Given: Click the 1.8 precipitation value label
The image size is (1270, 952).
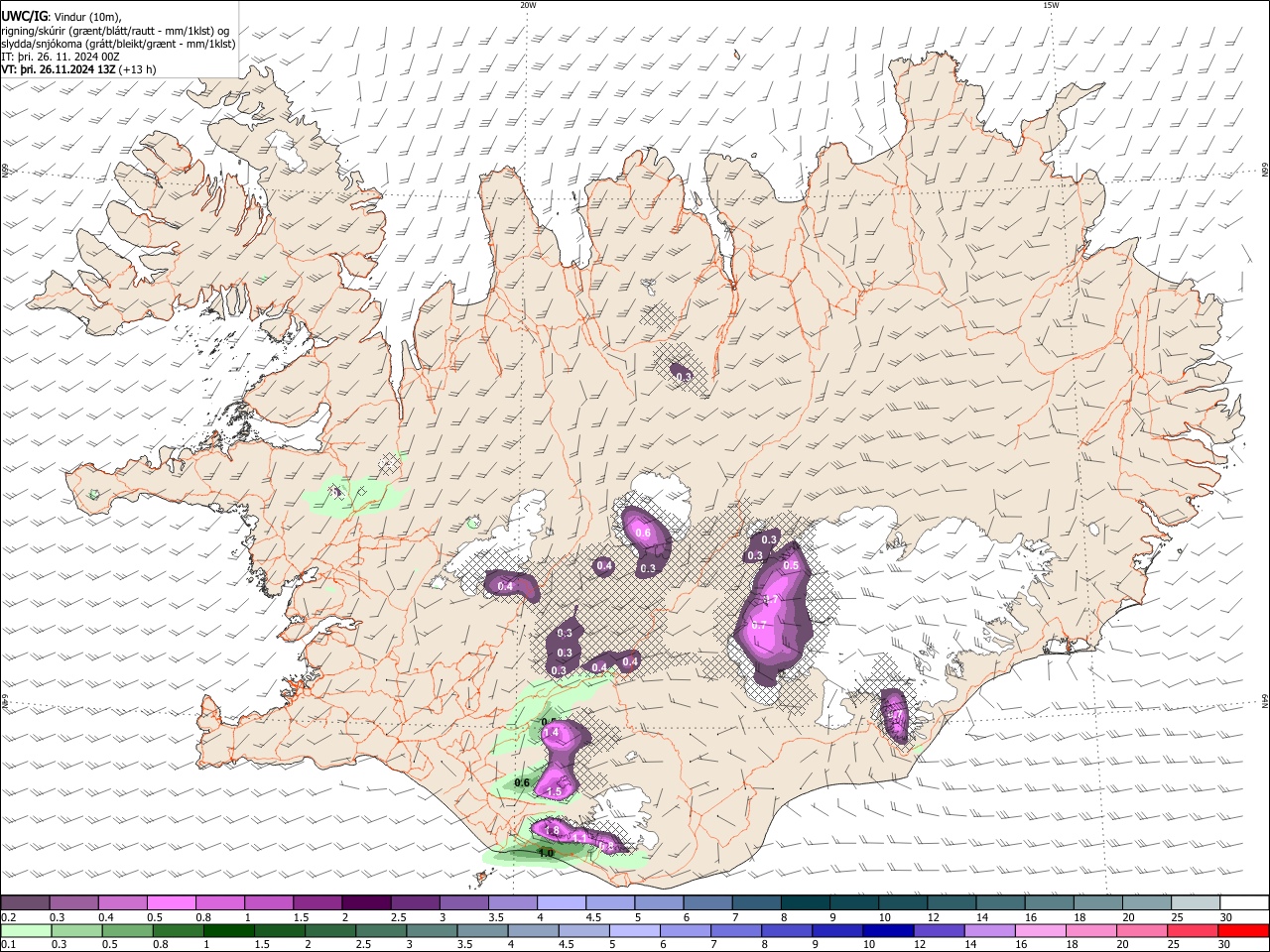Looking at the screenshot, I should tap(552, 831).
